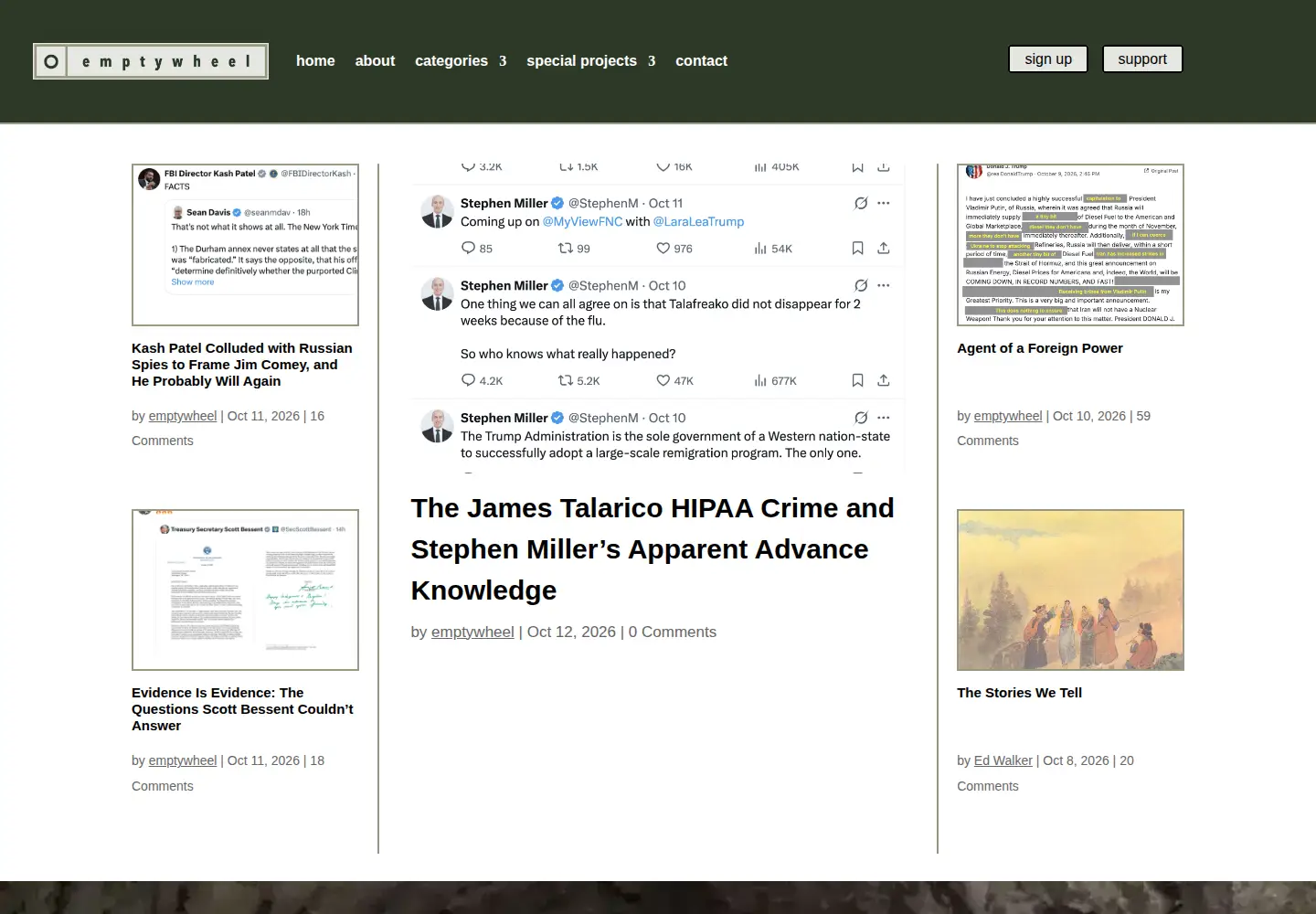Open emptywheel author link under Kash Patel post
This screenshot has width=1316, height=914.
(183, 416)
